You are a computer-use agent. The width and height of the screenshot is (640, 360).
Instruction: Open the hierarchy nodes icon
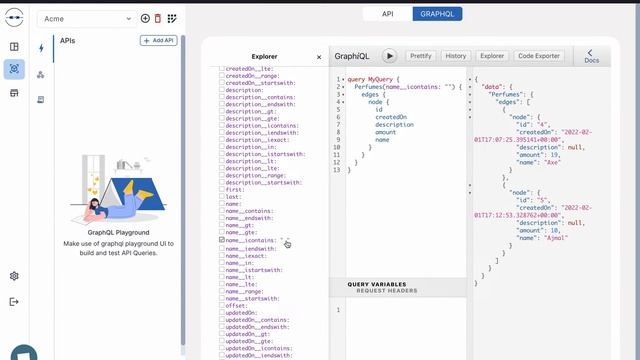(41, 74)
